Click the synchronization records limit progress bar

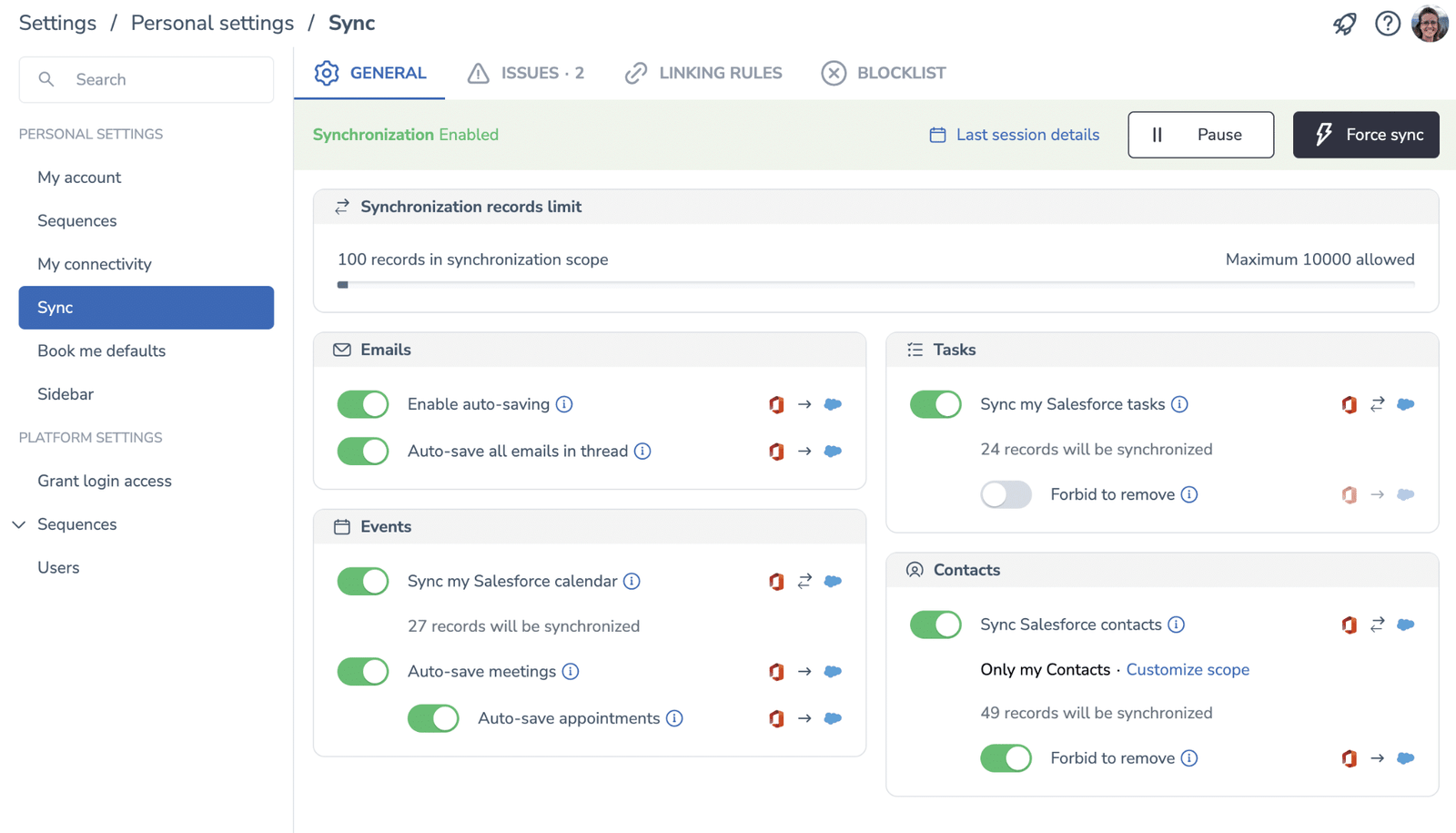pyautogui.click(x=875, y=285)
